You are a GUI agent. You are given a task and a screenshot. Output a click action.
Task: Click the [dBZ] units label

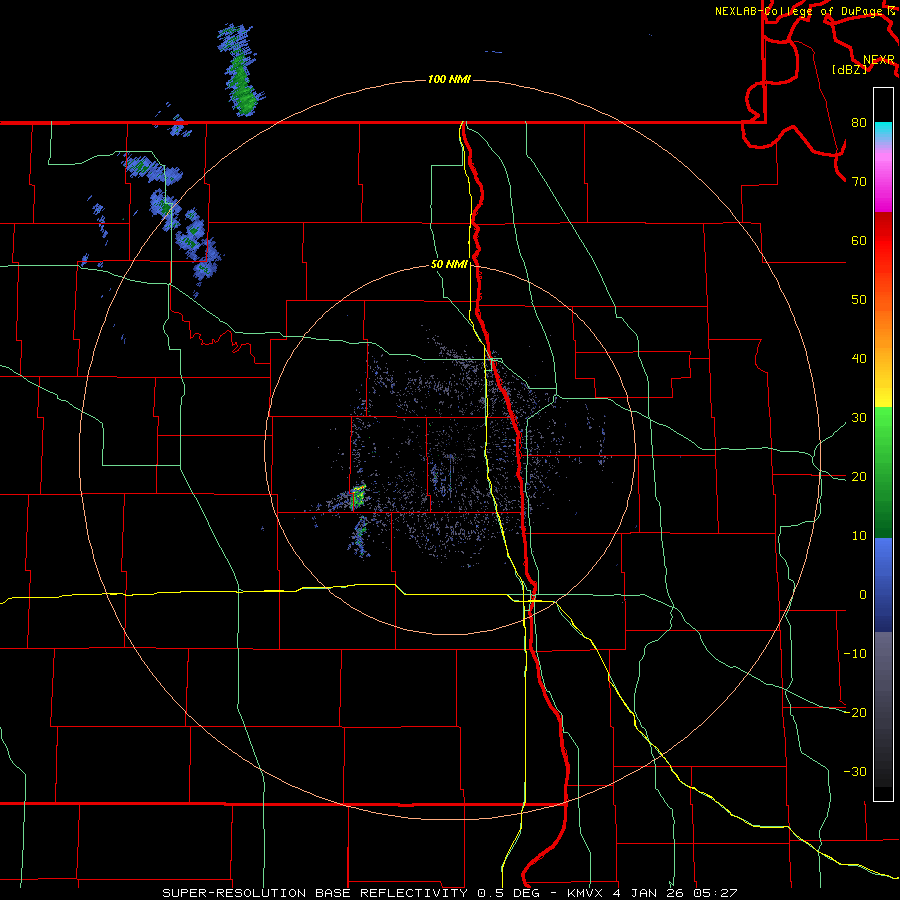pos(849,69)
